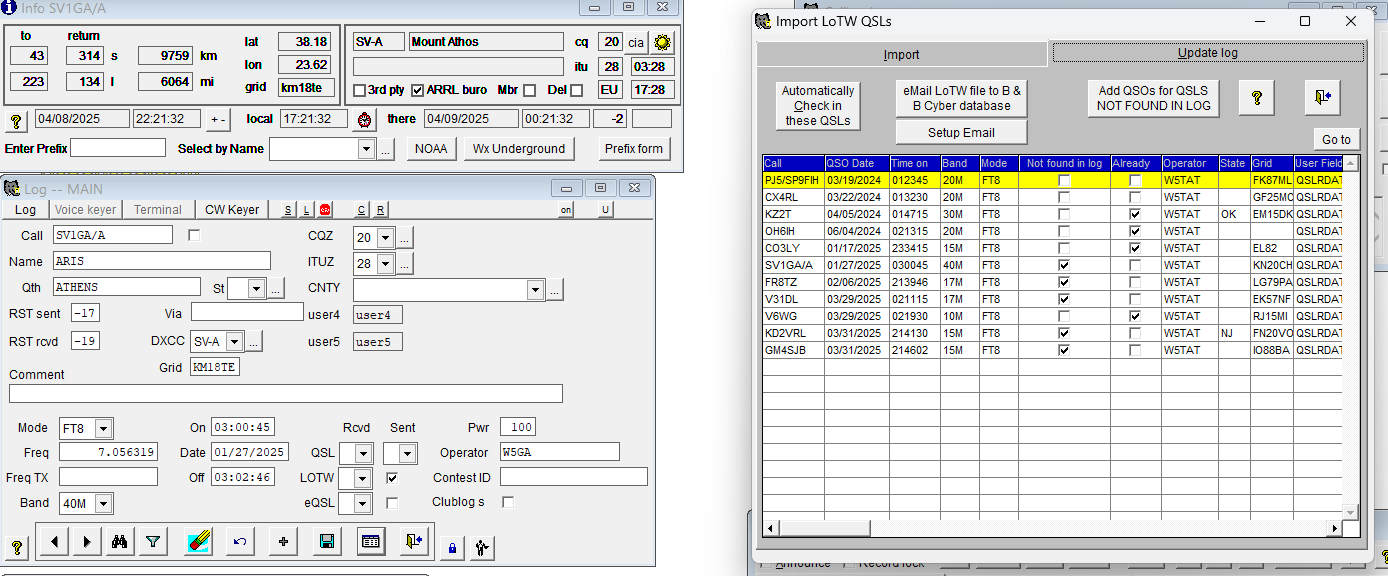Viewport: 1388px width, 576px height.
Task: Open search with binoculars icon
Action: pos(120,541)
